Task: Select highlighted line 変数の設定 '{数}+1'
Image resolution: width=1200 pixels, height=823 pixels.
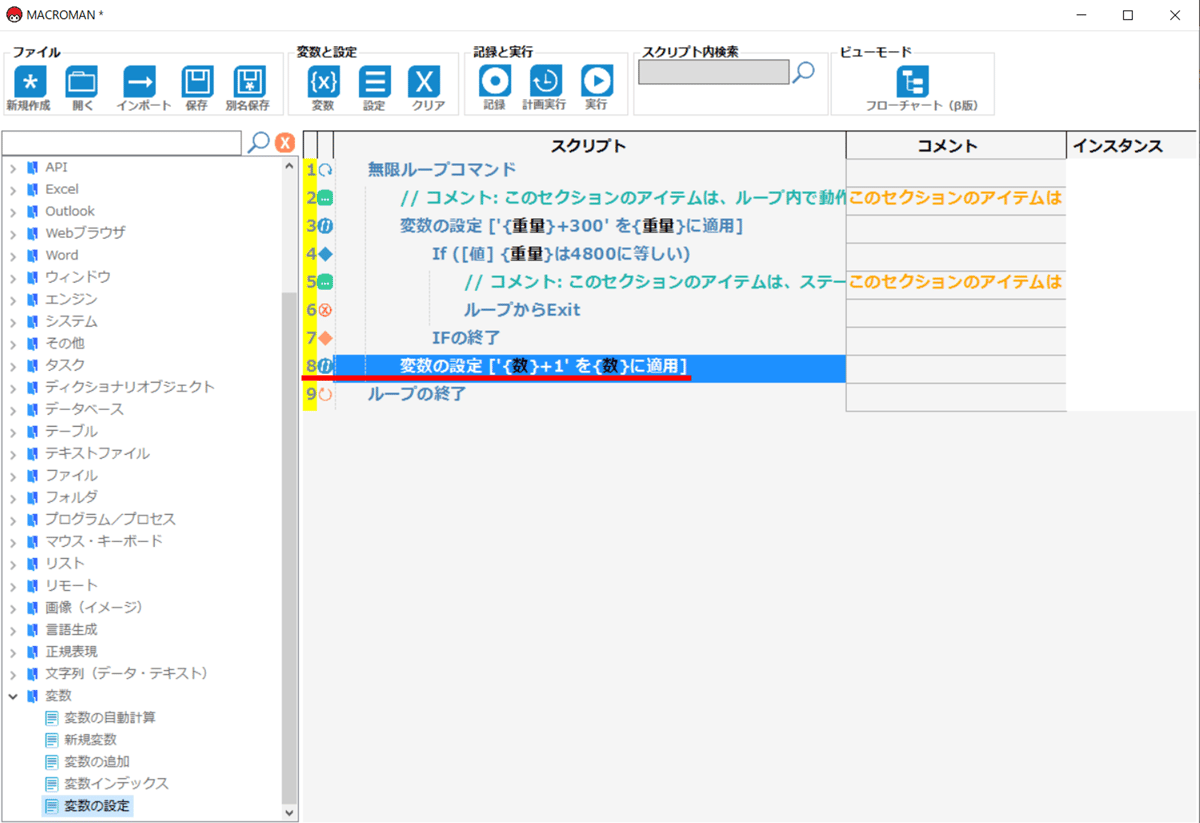Action: pyautogui.click(x=544, y=367)
